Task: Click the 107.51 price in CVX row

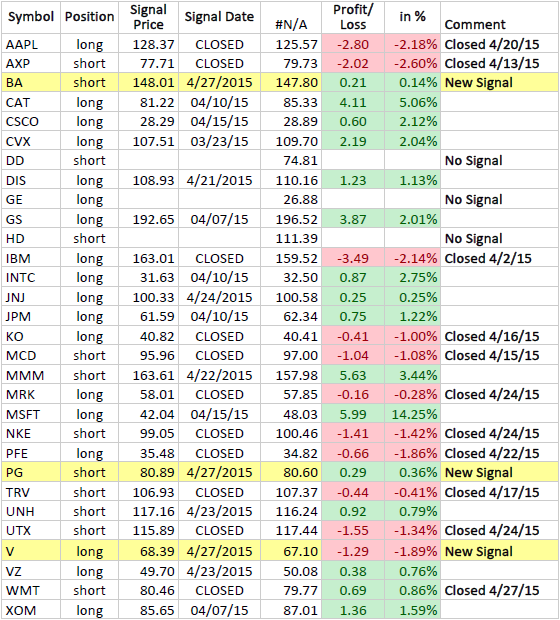Action: click(x=148, y=141)
